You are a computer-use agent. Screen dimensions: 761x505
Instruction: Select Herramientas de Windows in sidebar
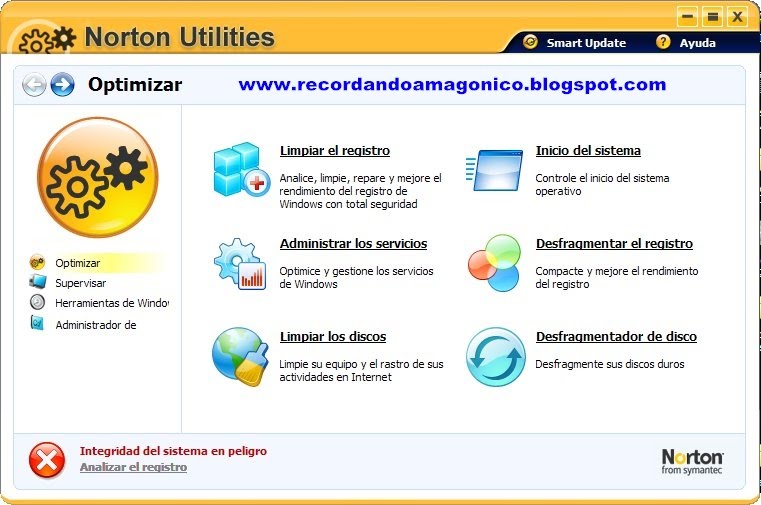coord(112,303)
